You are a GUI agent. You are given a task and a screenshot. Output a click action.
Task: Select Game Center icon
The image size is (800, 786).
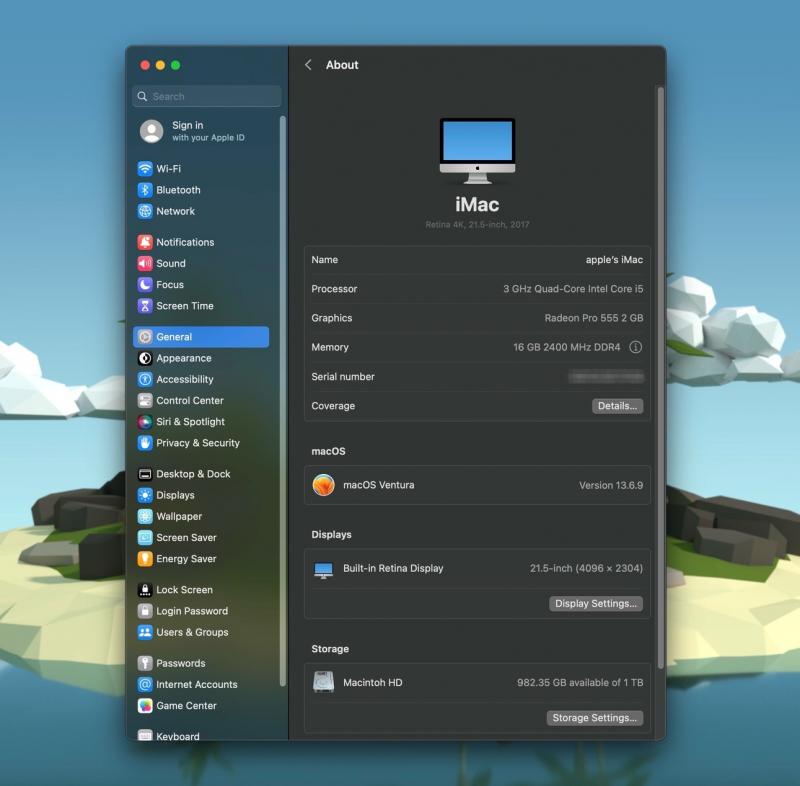point(145,705)
